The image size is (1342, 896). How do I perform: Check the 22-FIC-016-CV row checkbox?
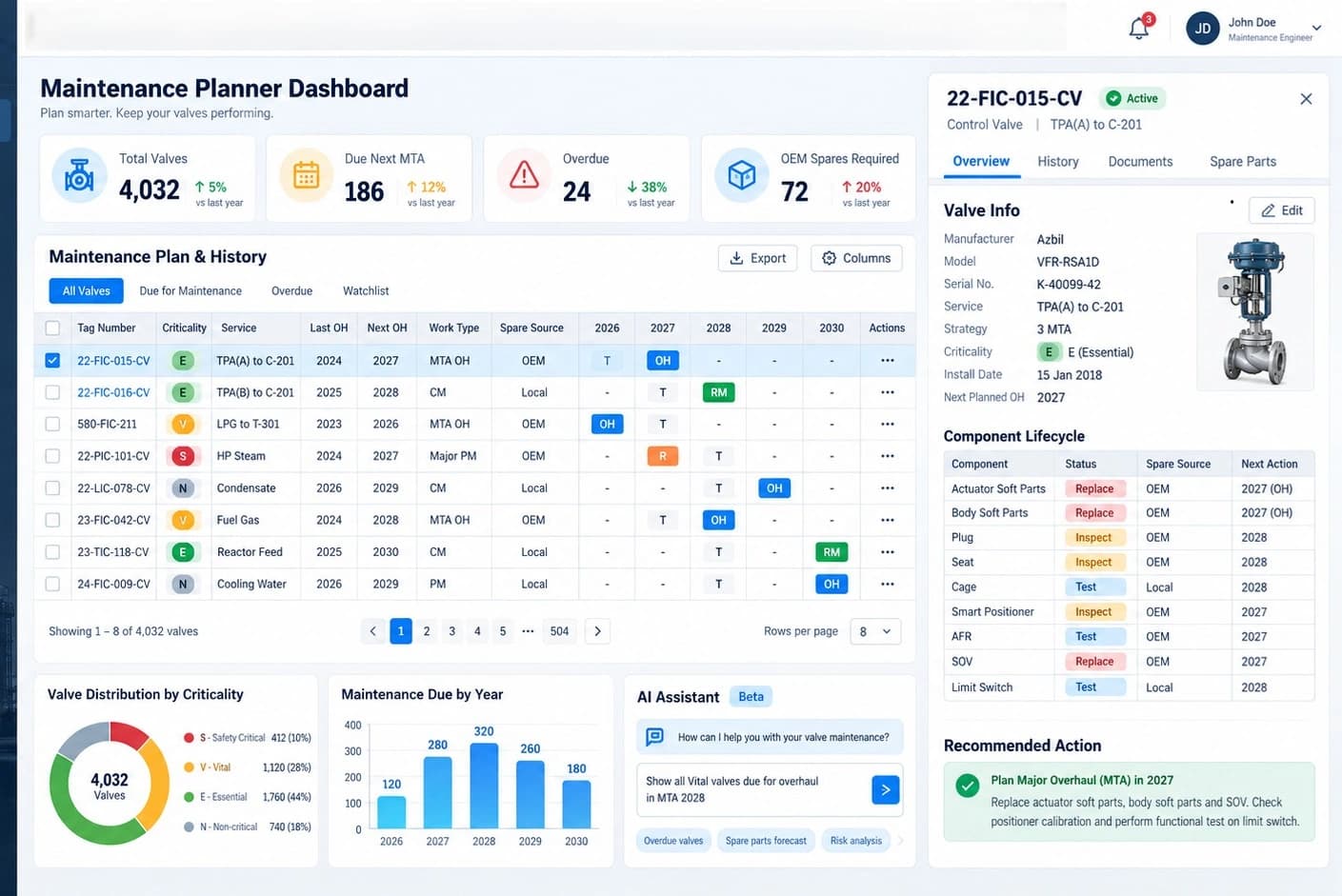click(x=52, y=392)
